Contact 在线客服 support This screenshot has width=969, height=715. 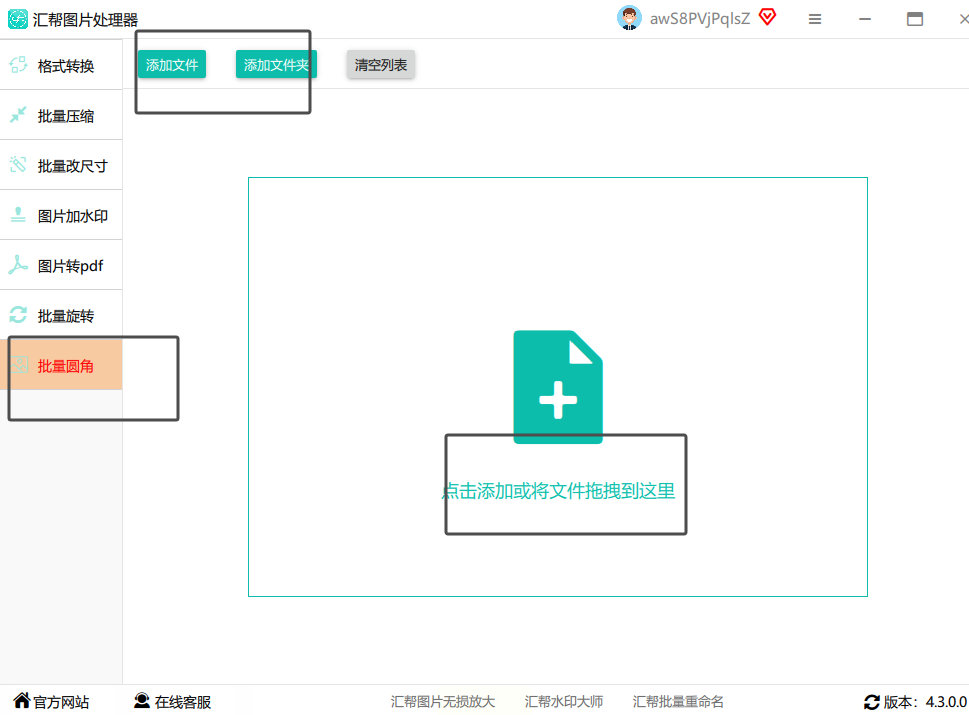point(172,701)
